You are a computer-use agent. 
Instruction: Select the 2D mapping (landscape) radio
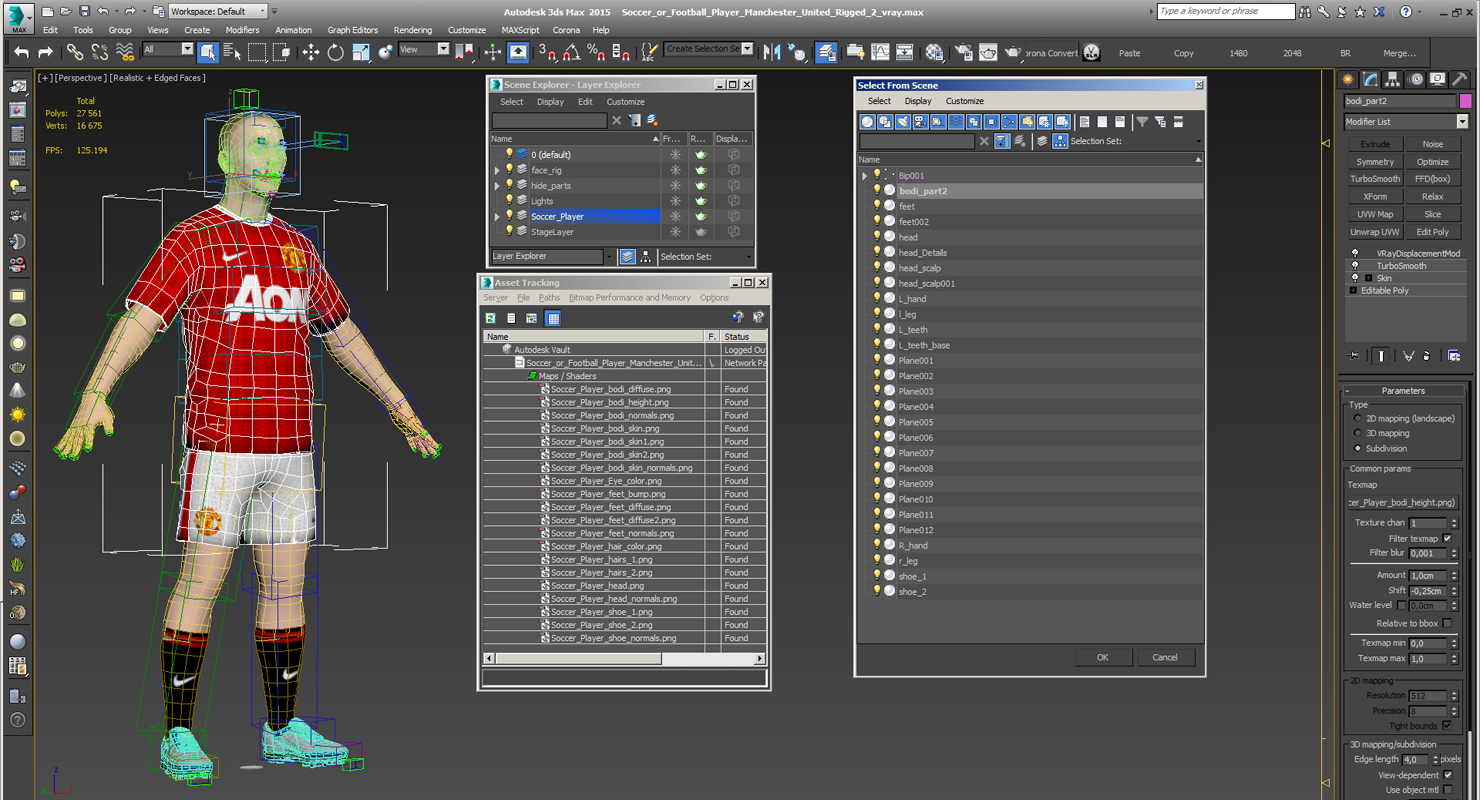point(1357,419)
